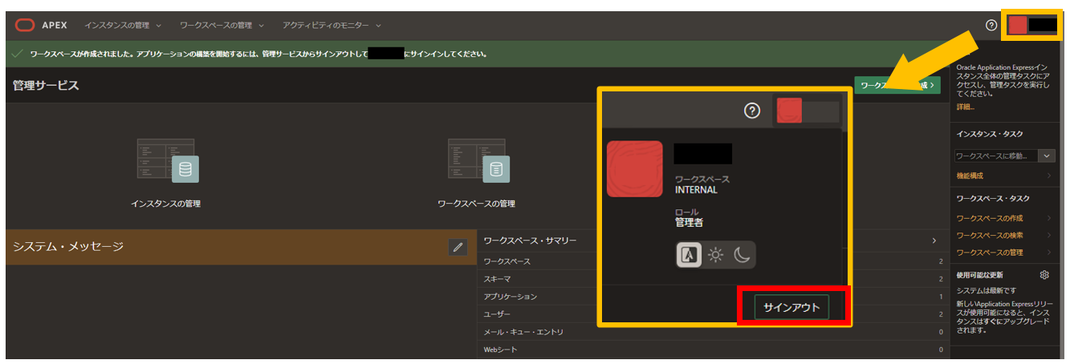
Task: Click the システム・メッセージ heading
Action: (68, 247)
